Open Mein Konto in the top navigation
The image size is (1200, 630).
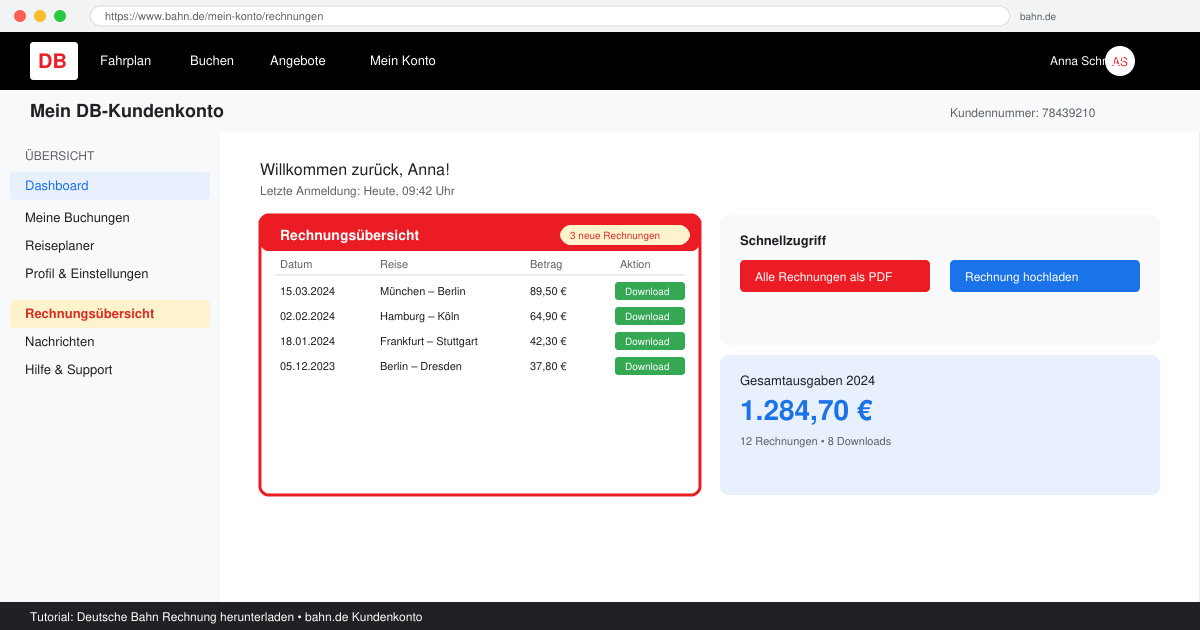[x=403, y=61]
